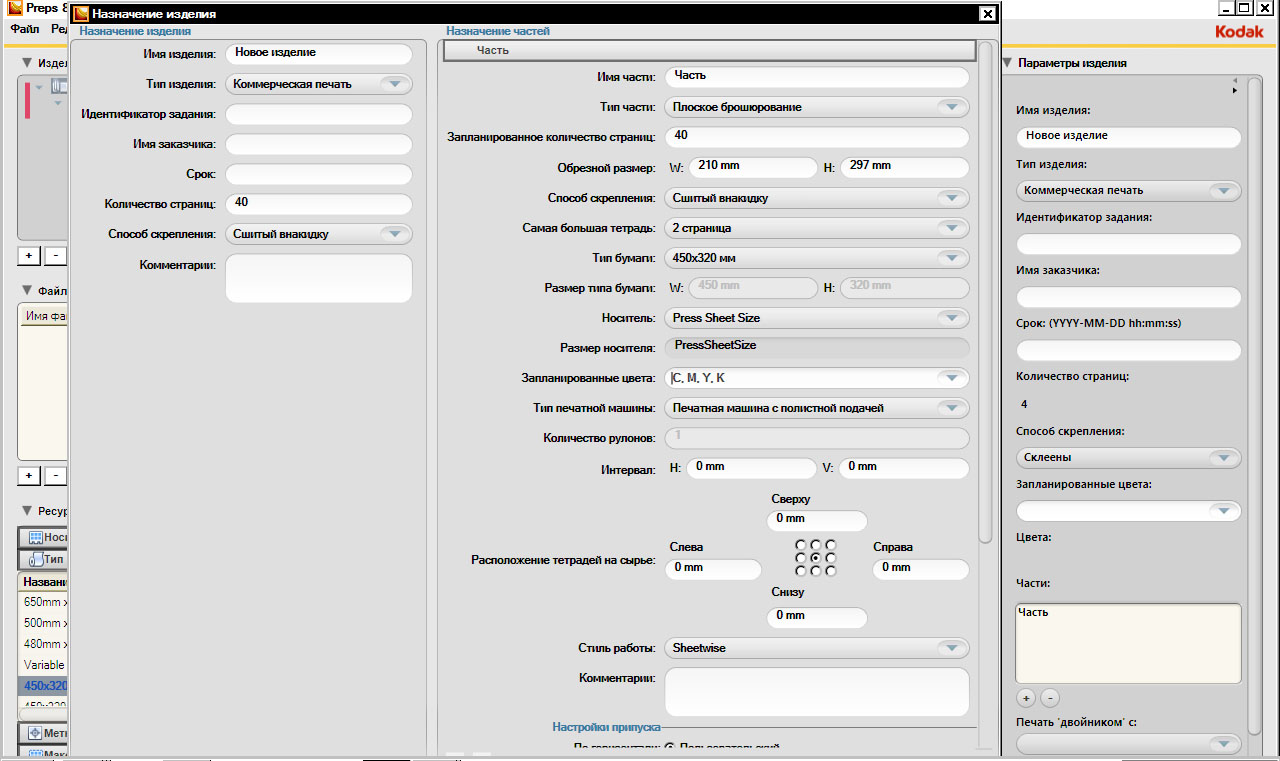This screenshot has height=761, width=1280.
Task: Click the minus button below the files list
Action: coord(56,475)
